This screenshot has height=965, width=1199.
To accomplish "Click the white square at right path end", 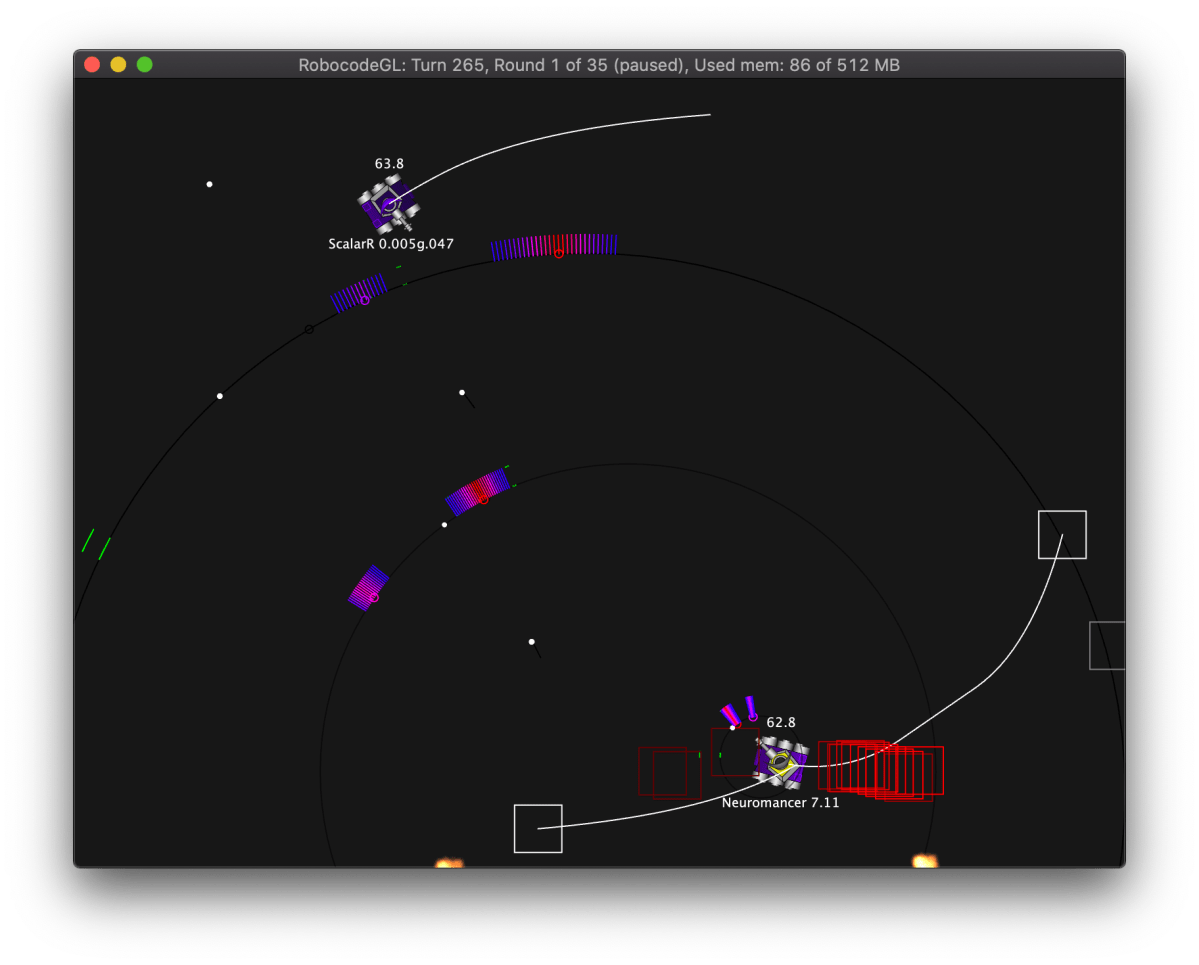I will pyautogui.click(x=1062, y=534).
